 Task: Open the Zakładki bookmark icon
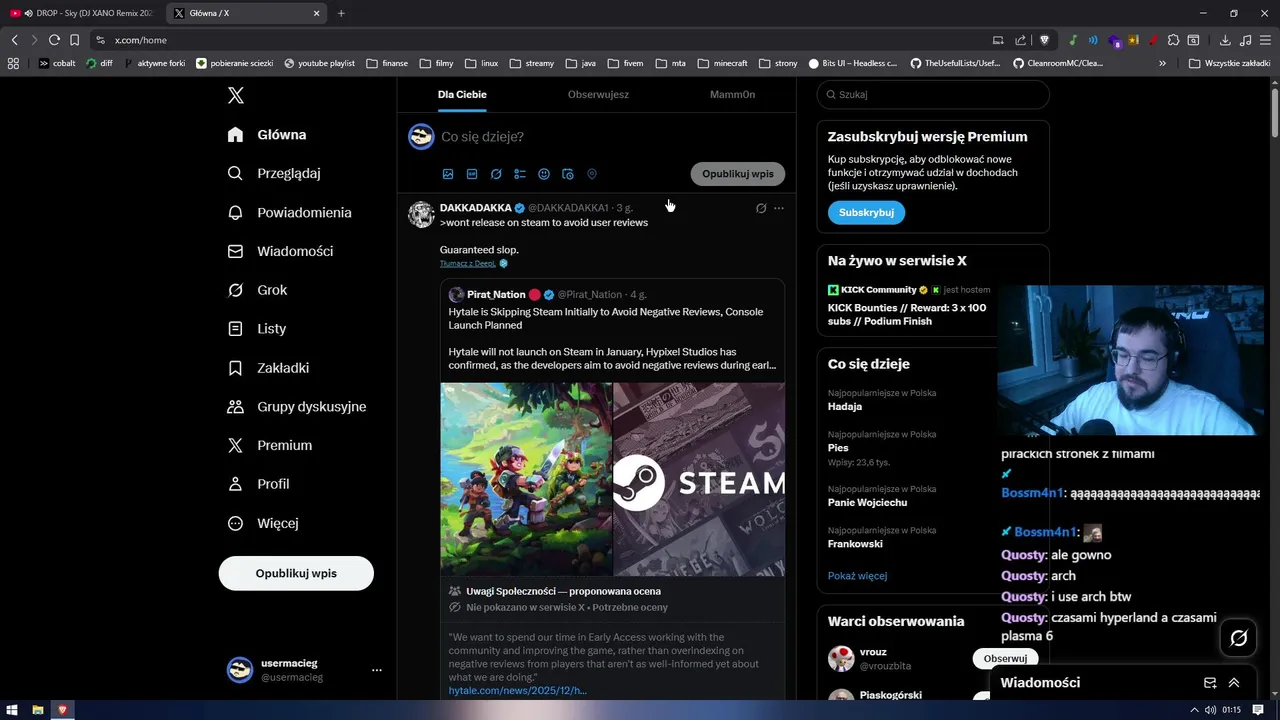point(235,368)
